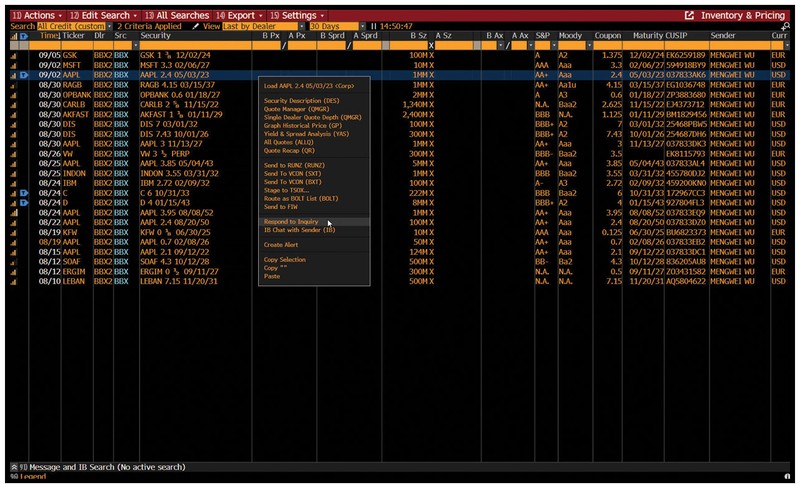Click the magnifier zoom icon below Inventory & Pricing

pyautogui.click(x=786, y=26)
